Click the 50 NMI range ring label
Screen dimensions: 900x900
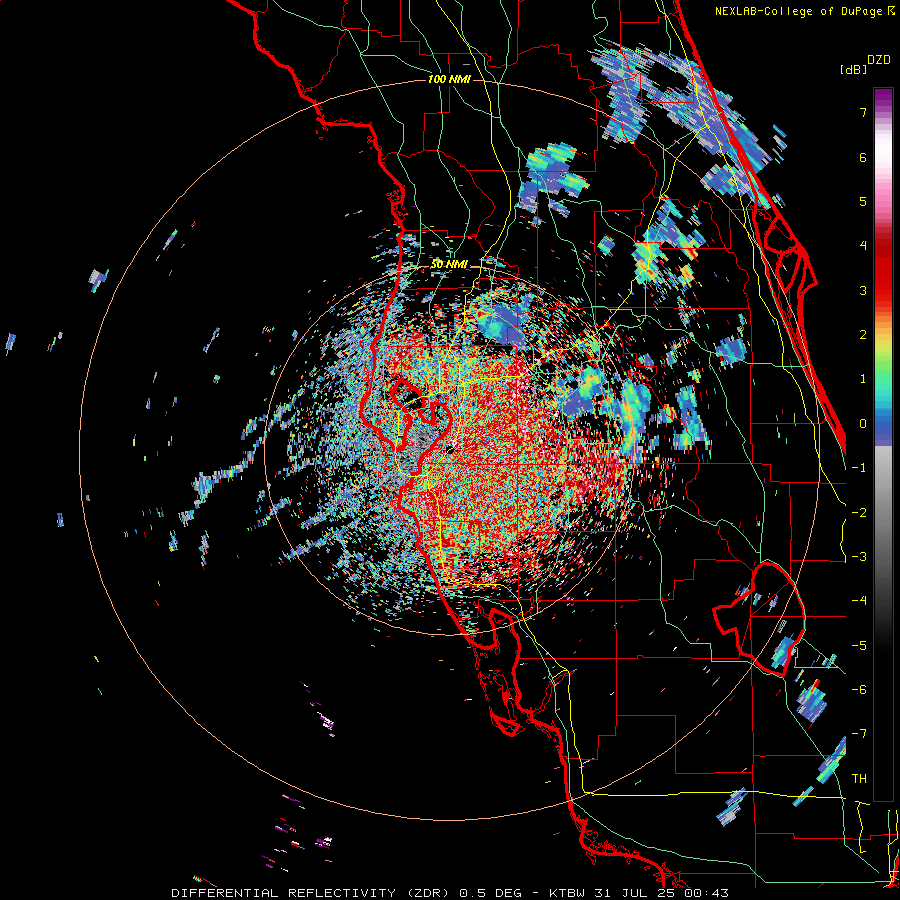coord(449,264)
